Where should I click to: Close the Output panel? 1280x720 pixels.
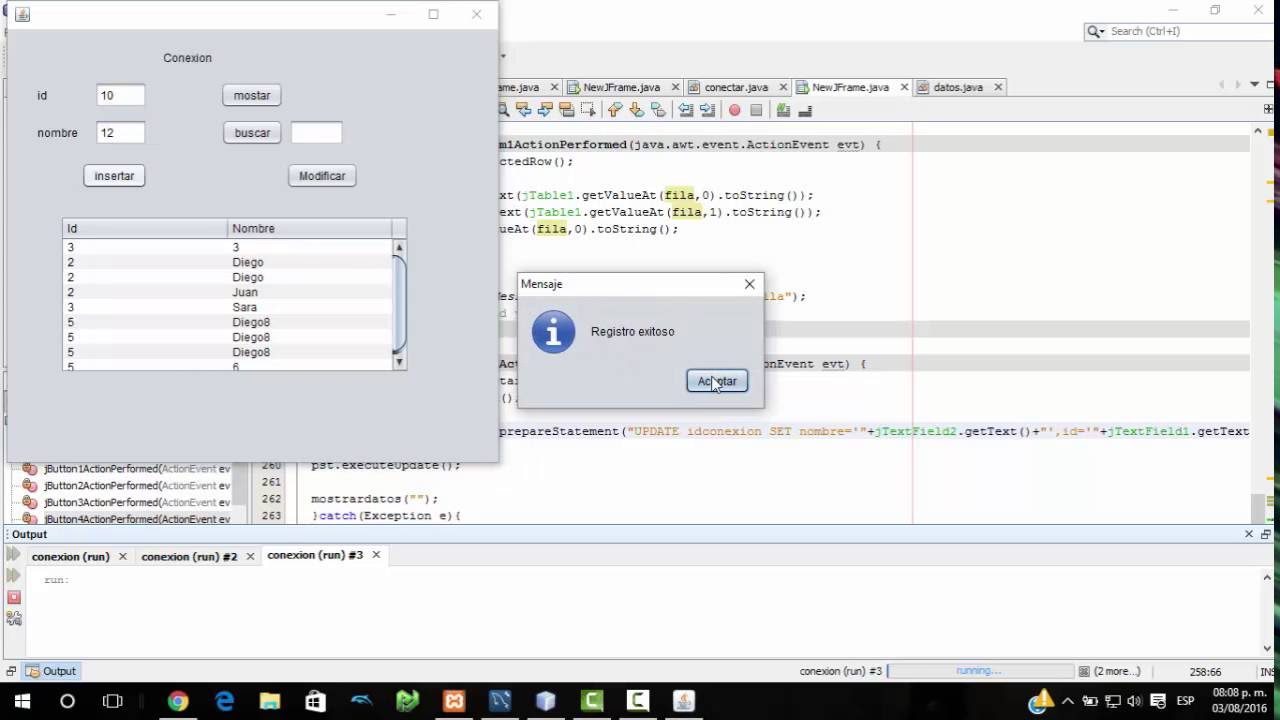[1248, 534]
